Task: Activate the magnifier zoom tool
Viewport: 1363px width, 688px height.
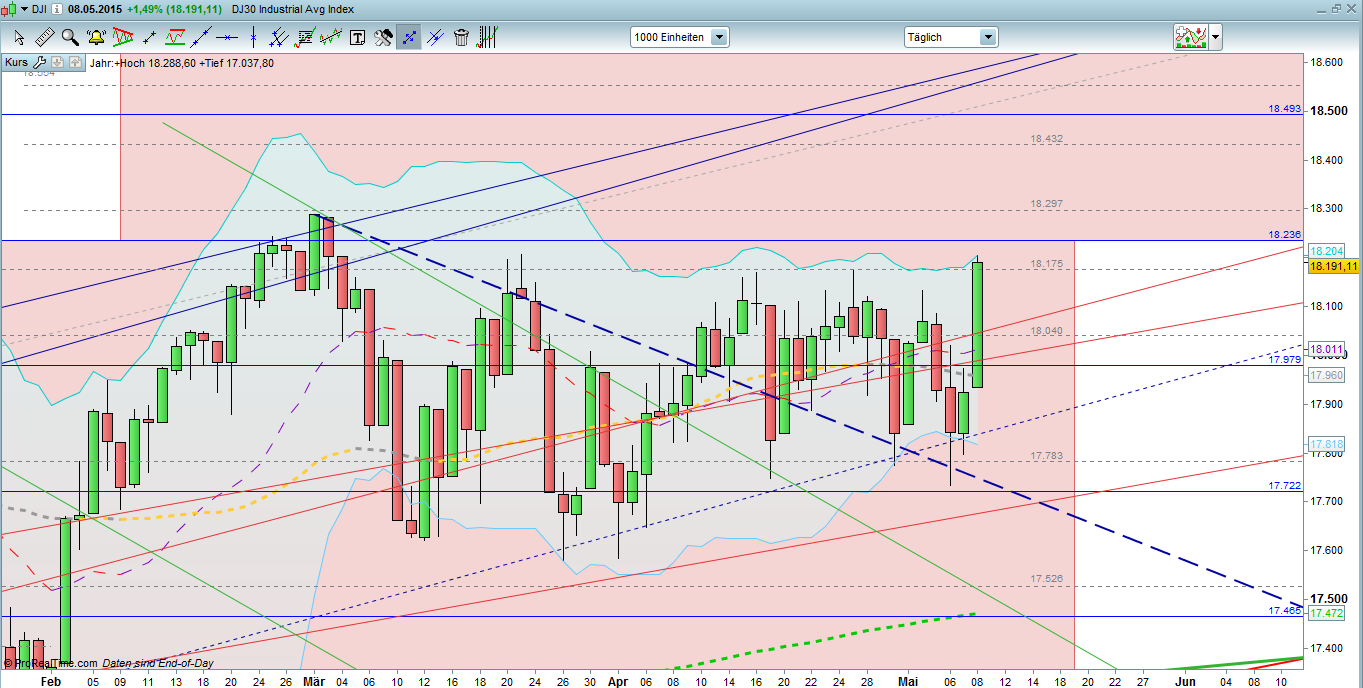Action: click(70, 38)
